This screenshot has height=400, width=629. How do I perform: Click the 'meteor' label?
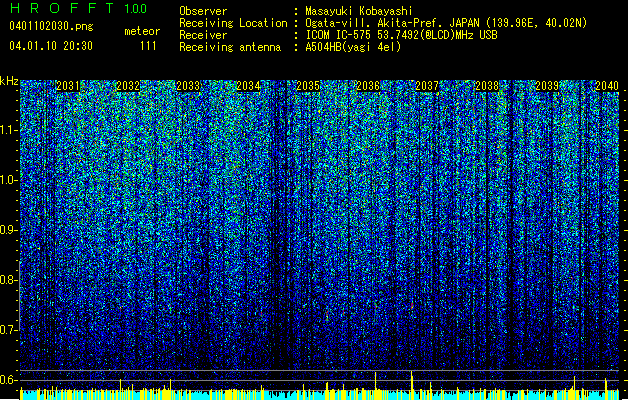(x=142, y=31)
